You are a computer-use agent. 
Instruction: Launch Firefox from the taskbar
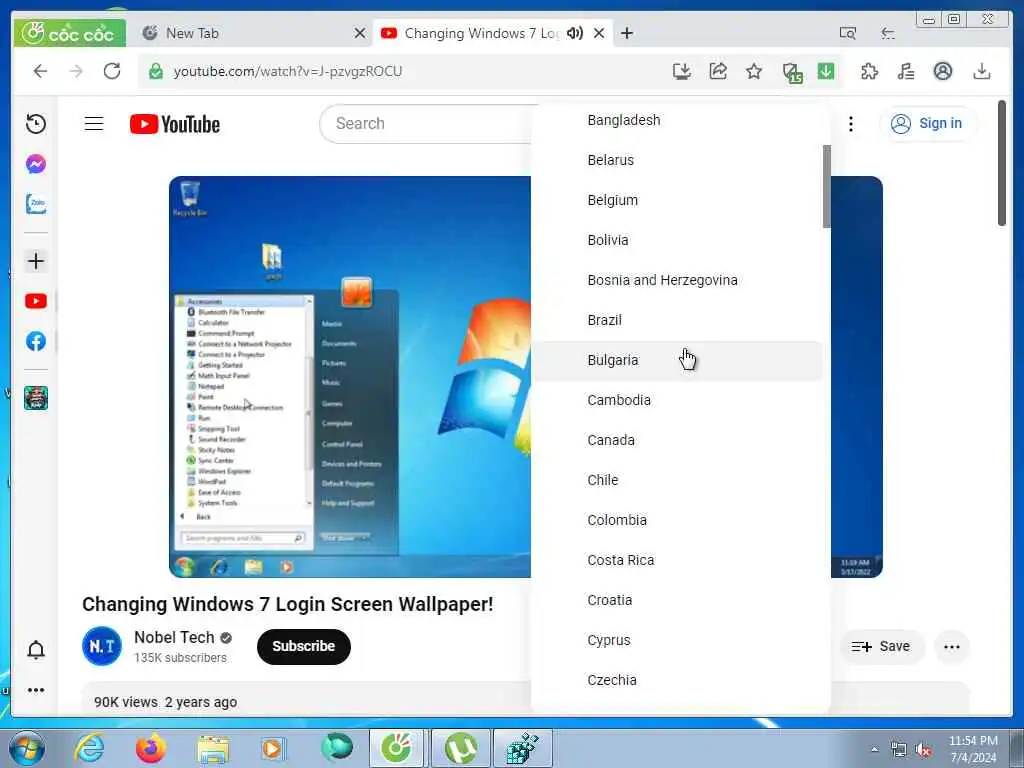(150, 748)
